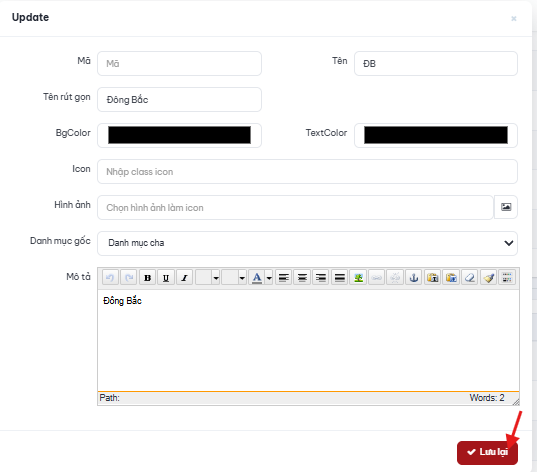Click the Lưu lại save button
537x472 pixels.
pyautogui.click(x=487, y=452)
